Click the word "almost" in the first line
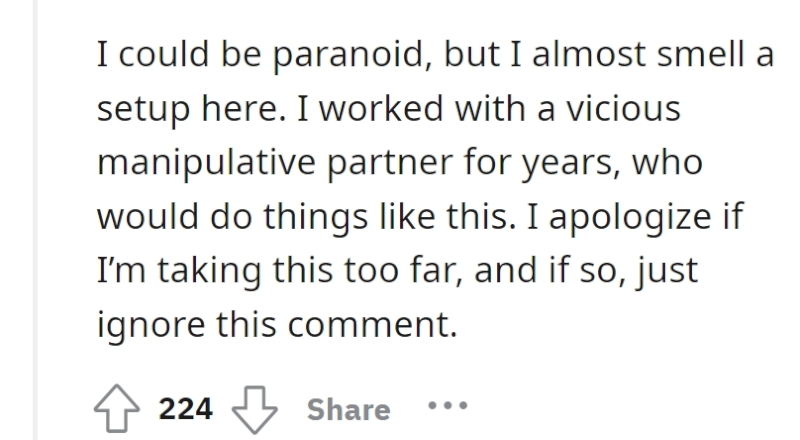800x440 pixels. (x=589, y=54)
